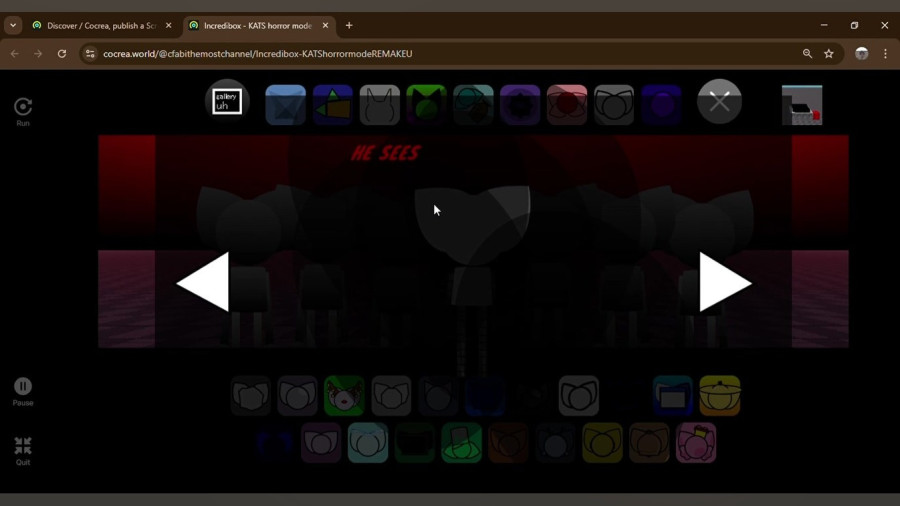Choose the light teal cat-eared icon
The width and height of the screenshot is (900, 506).
(x=368, y=443)
